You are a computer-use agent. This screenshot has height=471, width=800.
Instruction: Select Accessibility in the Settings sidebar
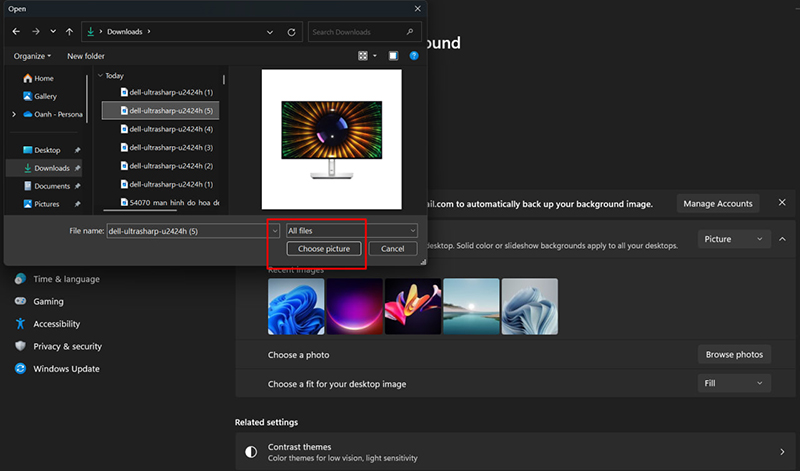56,324
